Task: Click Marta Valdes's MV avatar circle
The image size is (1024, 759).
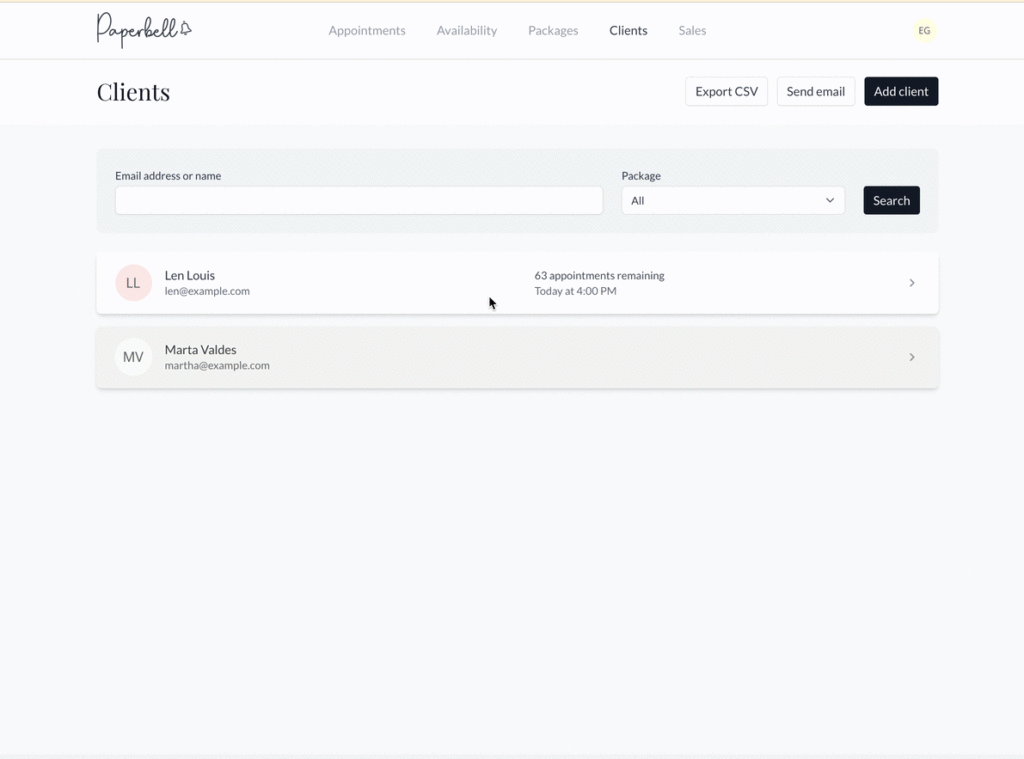Action: tap(133, 357)
